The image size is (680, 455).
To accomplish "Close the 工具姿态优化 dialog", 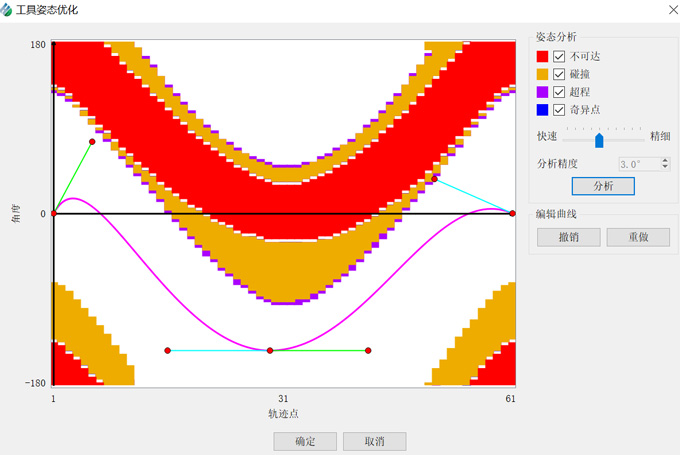I will [673, 10].
